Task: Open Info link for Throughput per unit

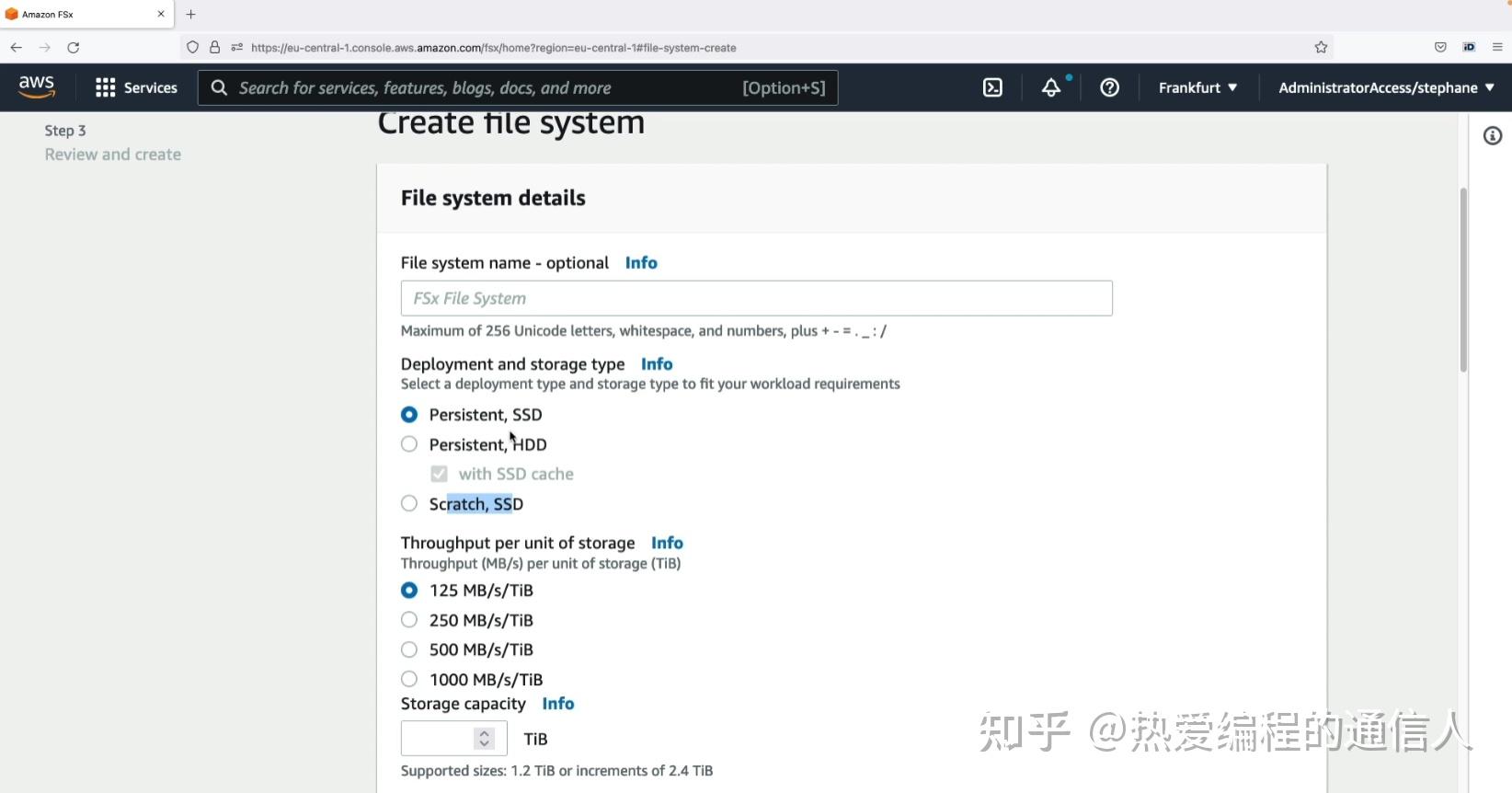Action: point(667,543)
